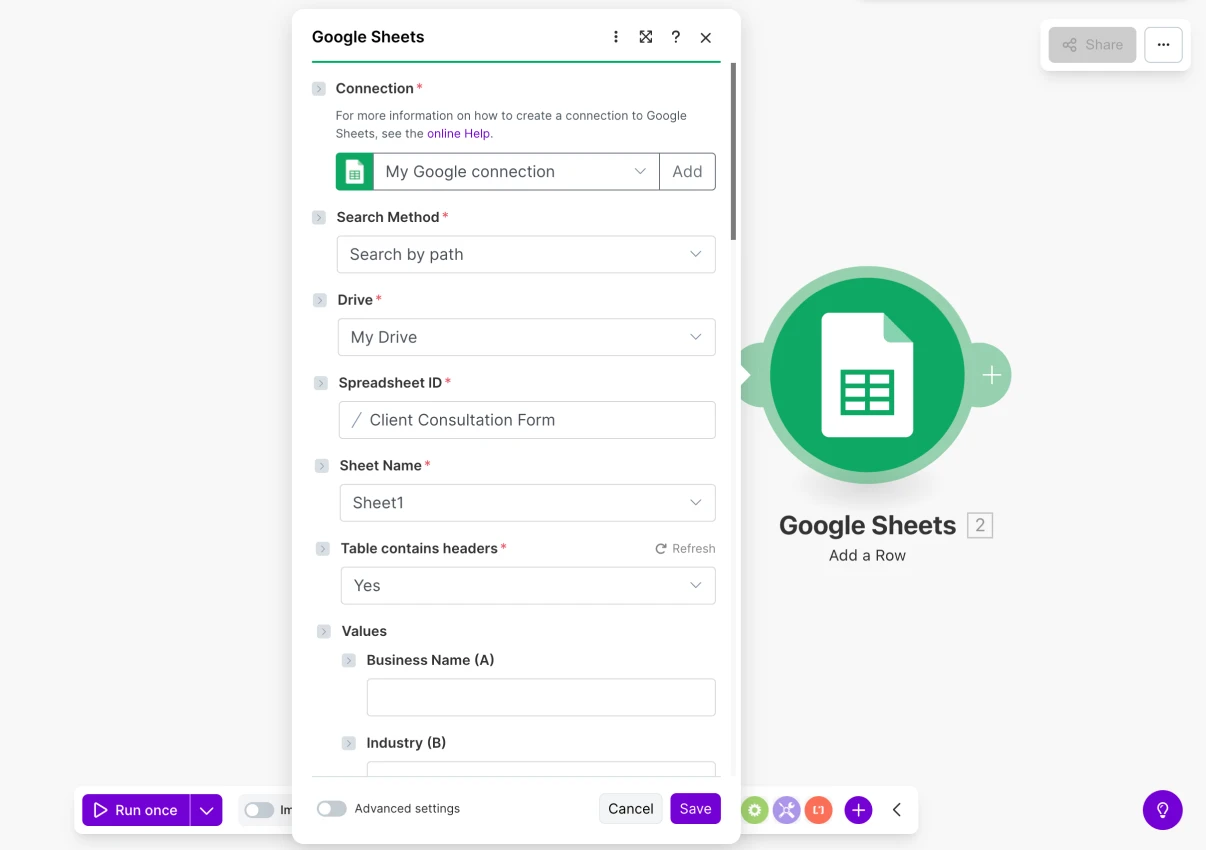Collapse the bottom toolbar with the chevron
Screen dimensions: 1206x850
pyautogui.click(x=897, y=810)
